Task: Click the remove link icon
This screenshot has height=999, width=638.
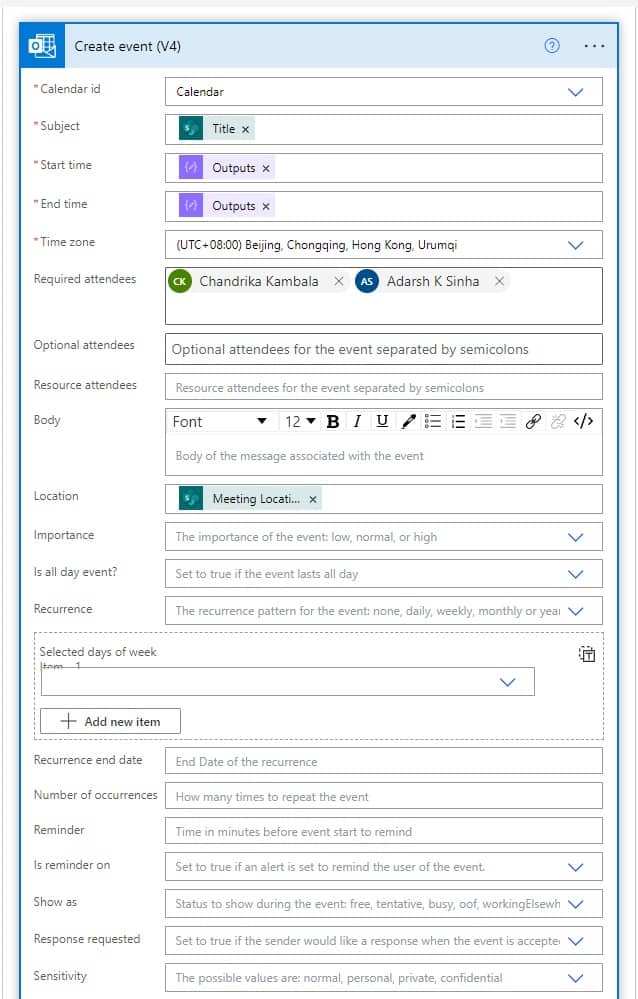Action: (558, 422)
